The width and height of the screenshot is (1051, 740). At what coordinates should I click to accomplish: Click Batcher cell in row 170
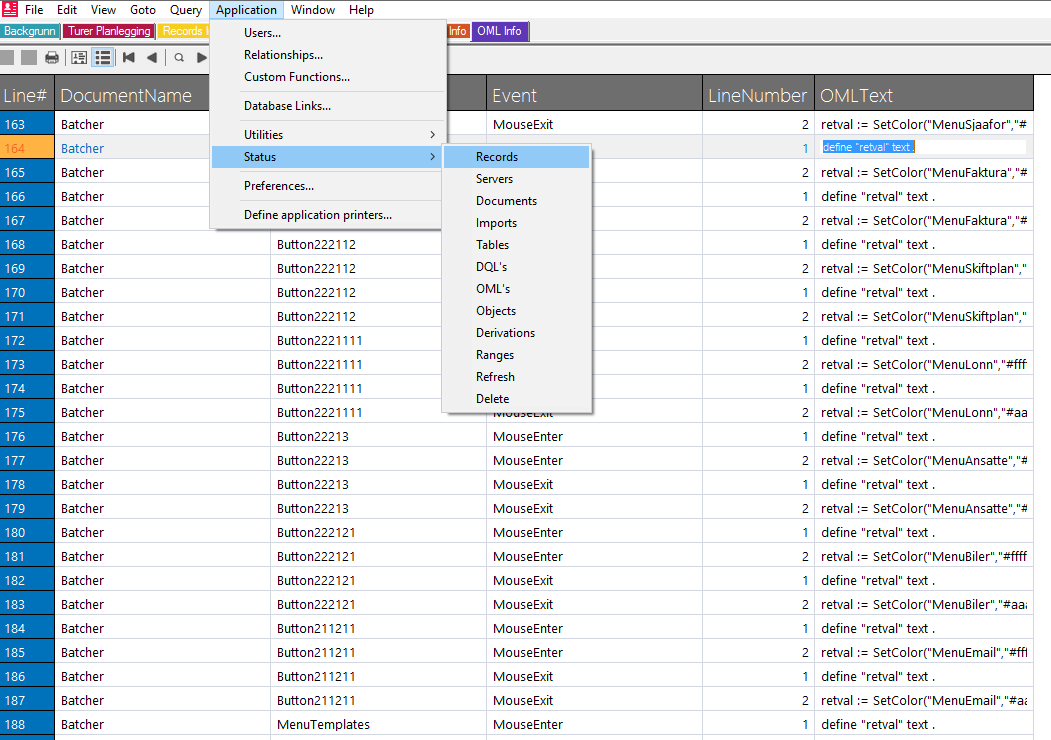pyautogui.click(x=162, y=292)
